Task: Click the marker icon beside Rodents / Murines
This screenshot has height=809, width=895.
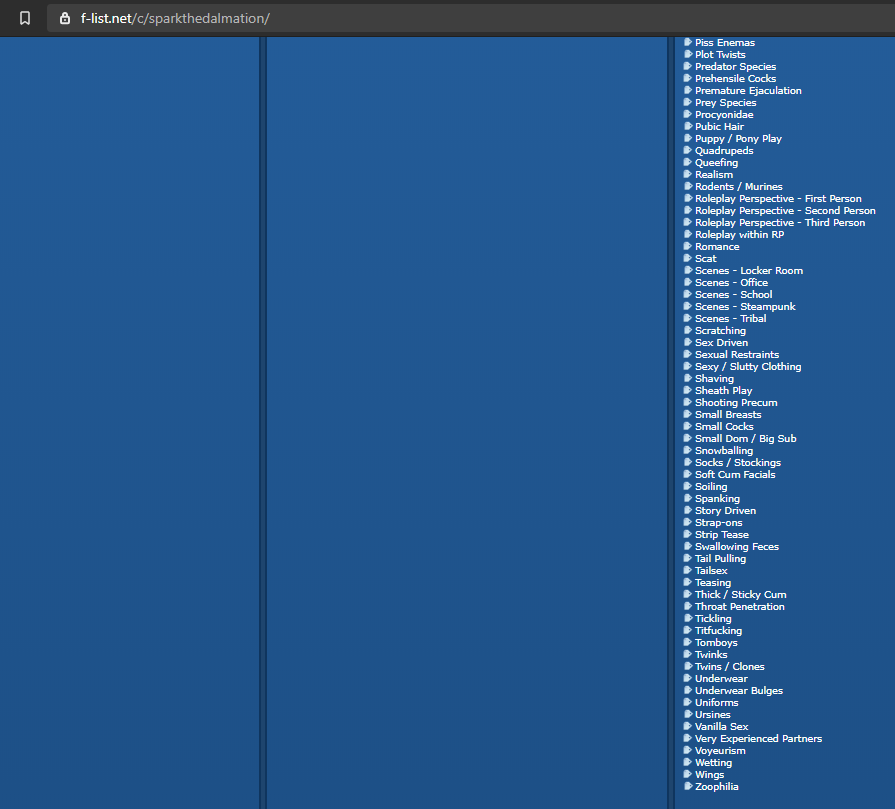Action: (x=688, y=186)
